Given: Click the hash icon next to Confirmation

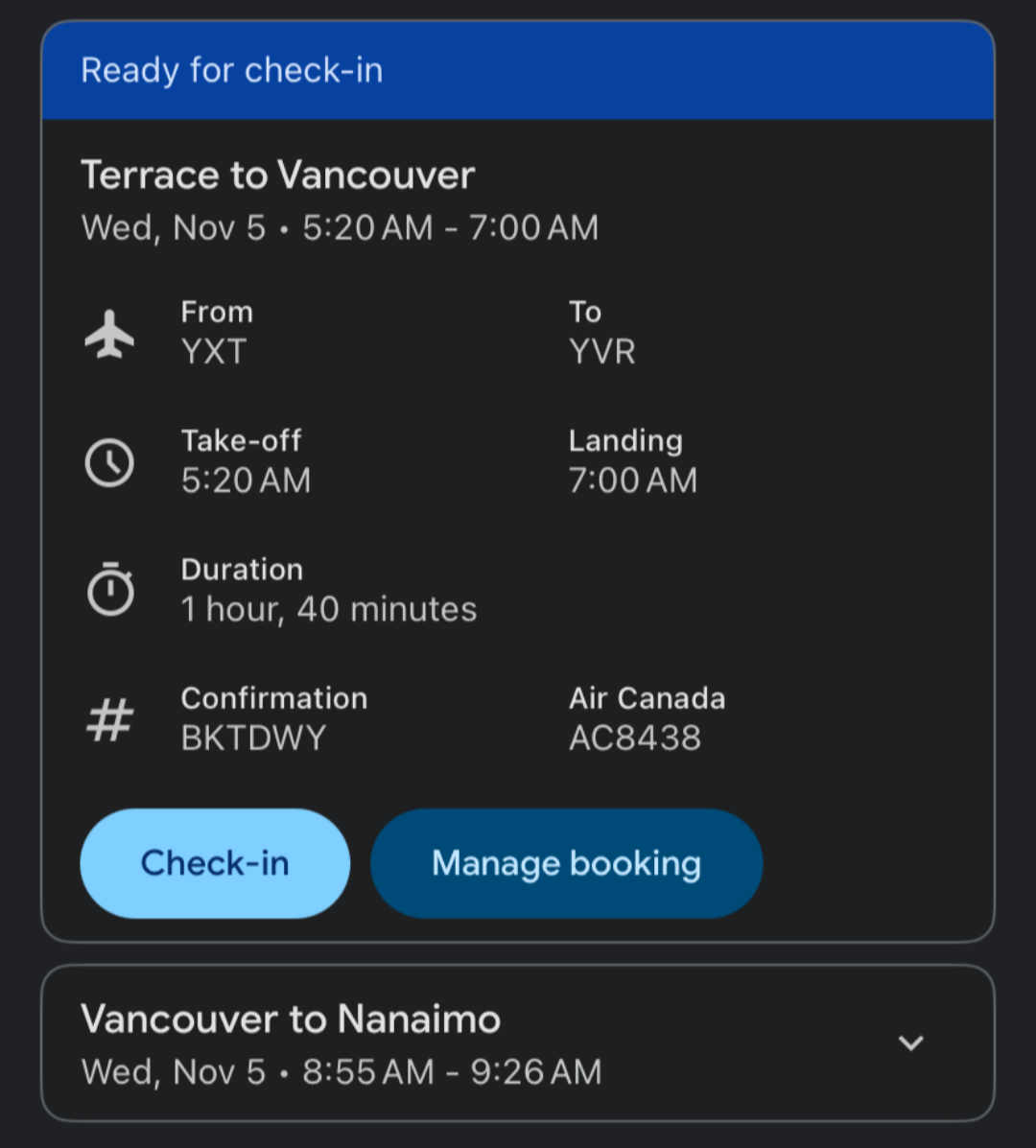Looking at the screenshot, I should point(109,719).
